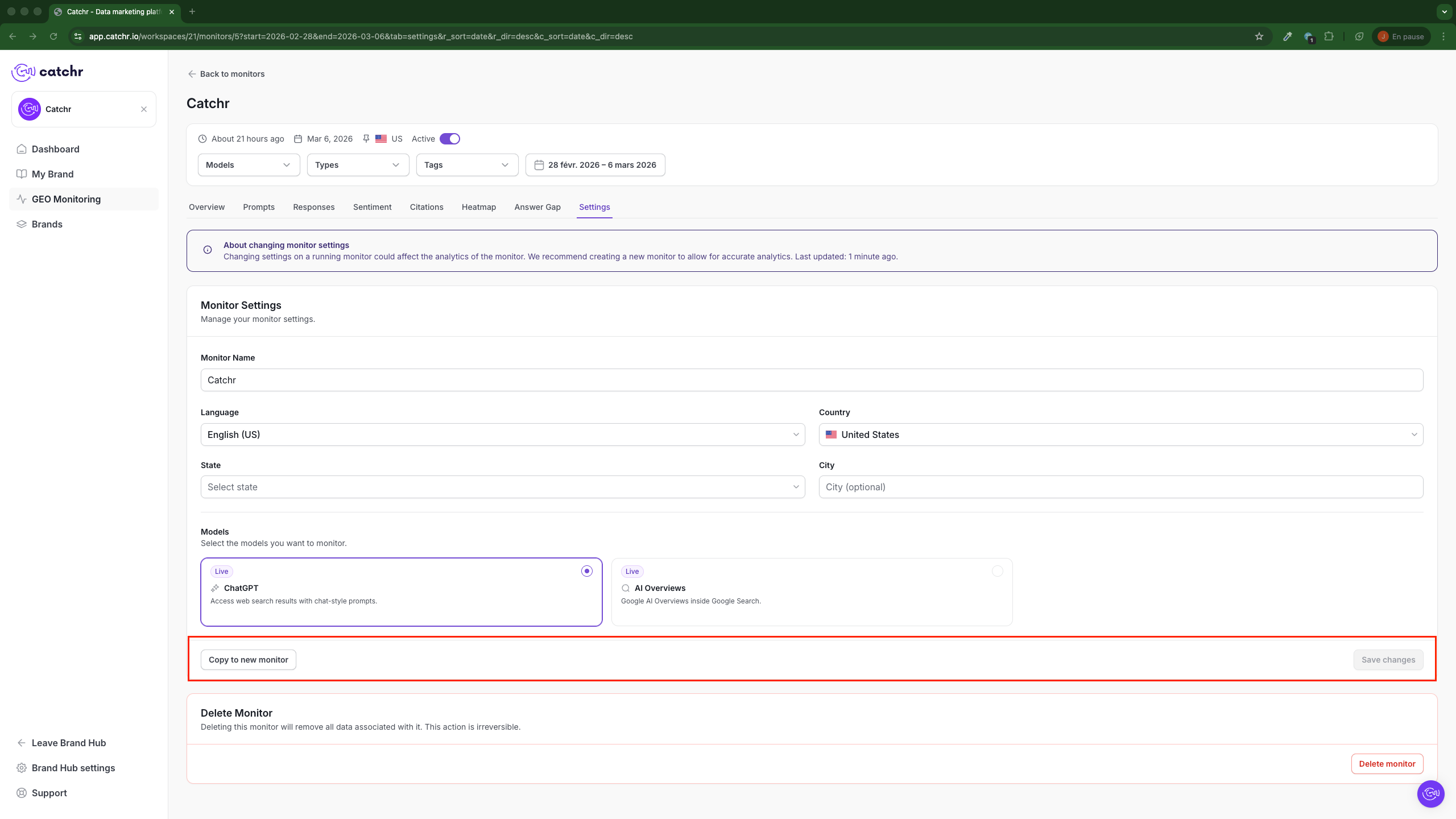Bookmark page with star icon

point(1259,36)
